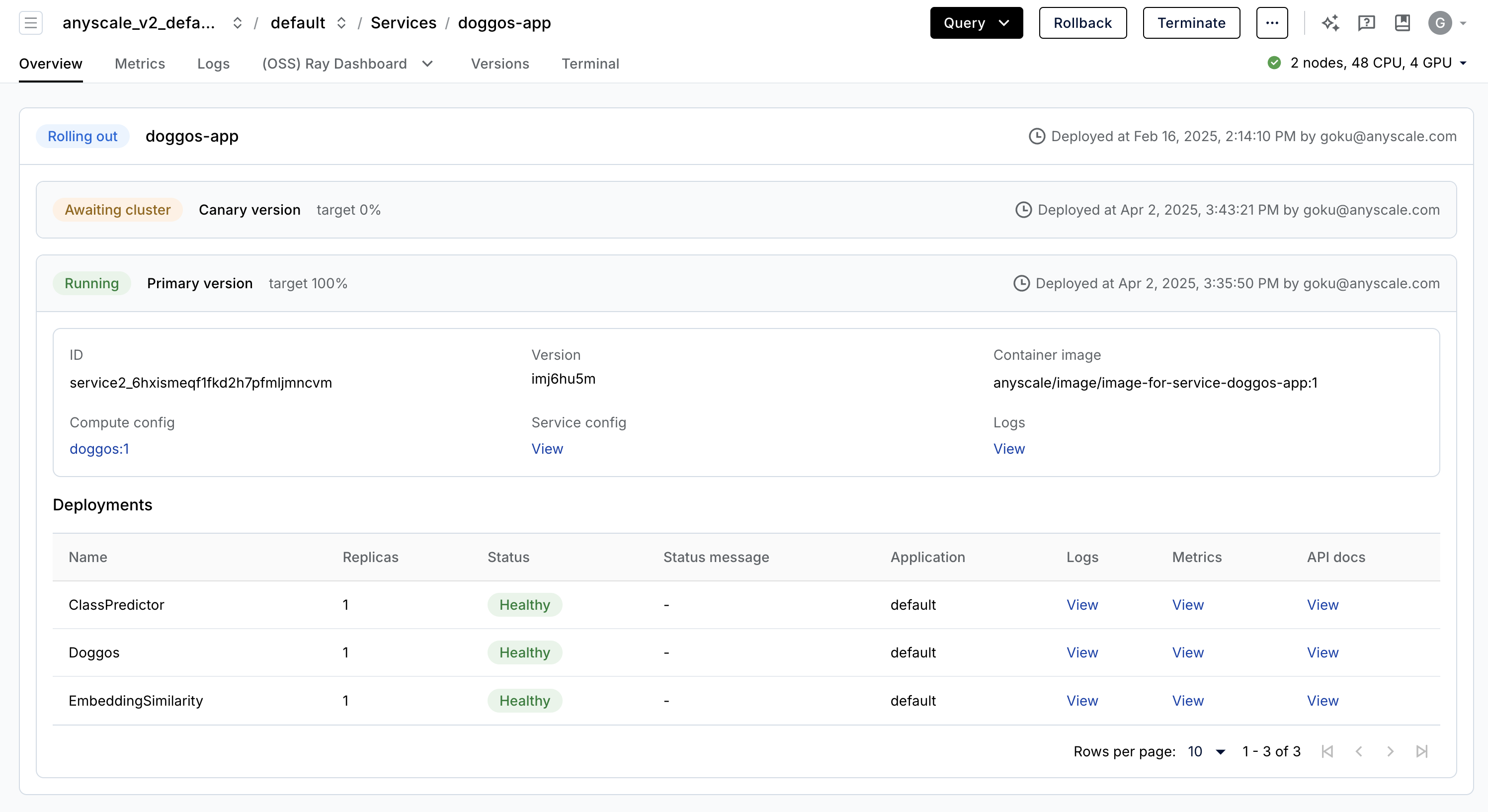Open the doggos:1 compute config link
Screen dimensions: 1488x812
point(99,449)
